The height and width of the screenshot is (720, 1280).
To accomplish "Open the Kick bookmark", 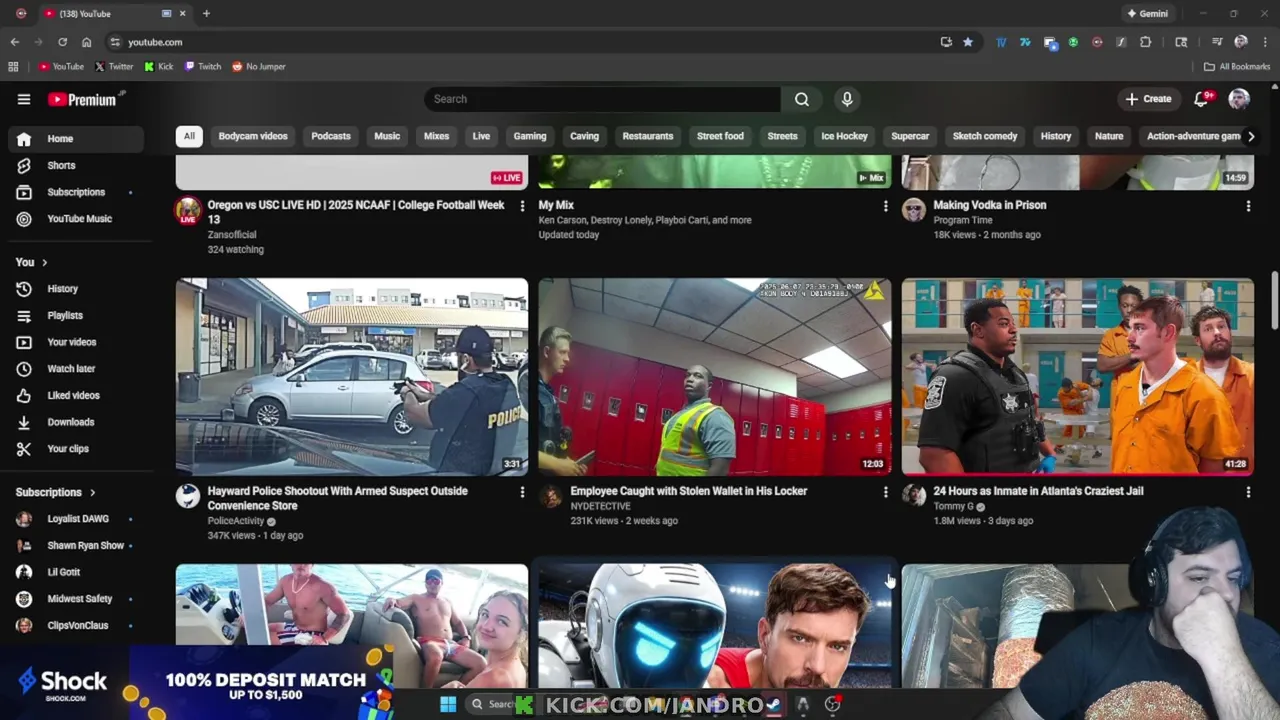I will [x=159, y=66].
